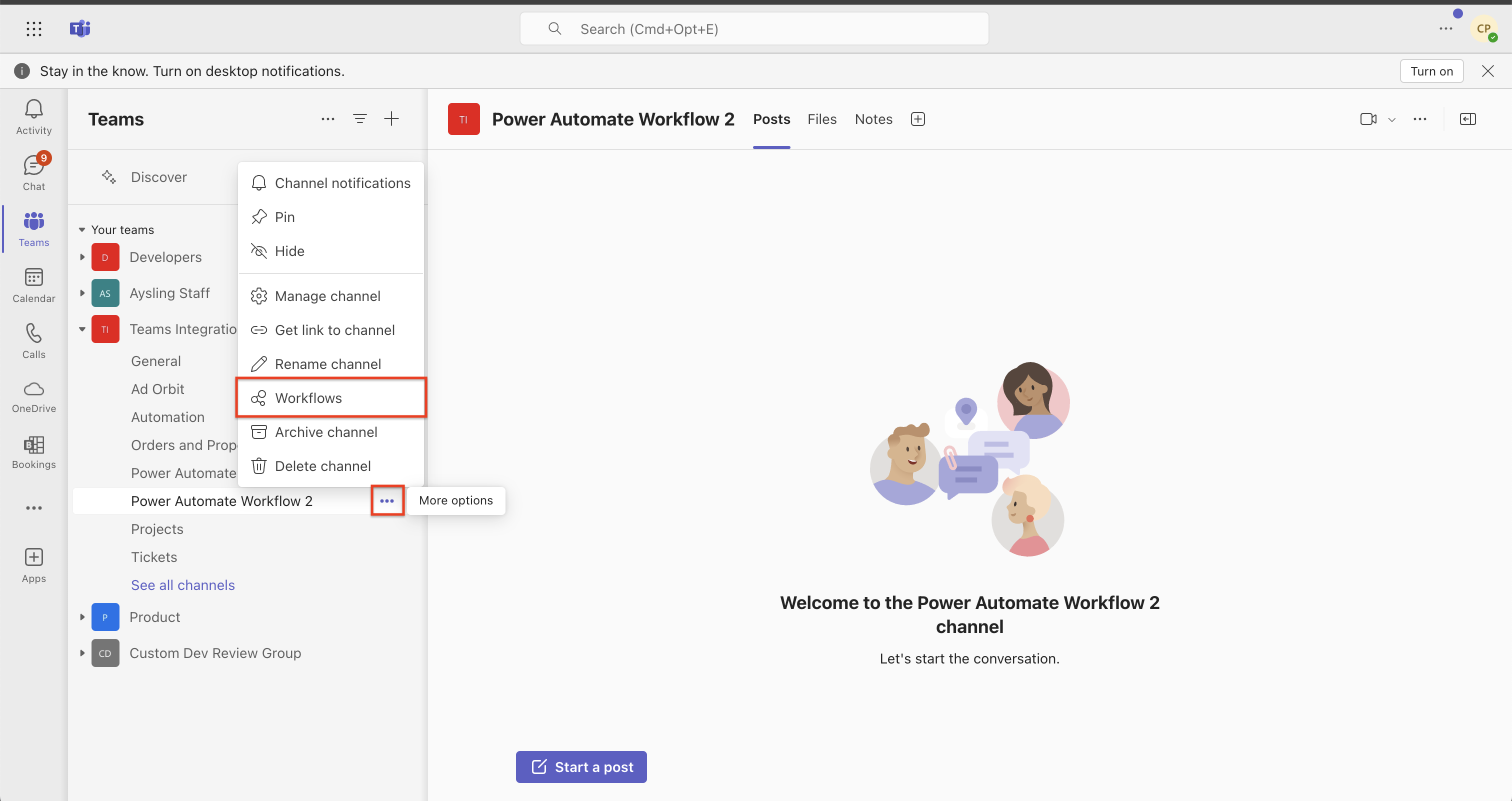Viewport: 1512px width, 801px height.
Task: Open meeting options dropdown arrow
Action: click(1391, 119)
